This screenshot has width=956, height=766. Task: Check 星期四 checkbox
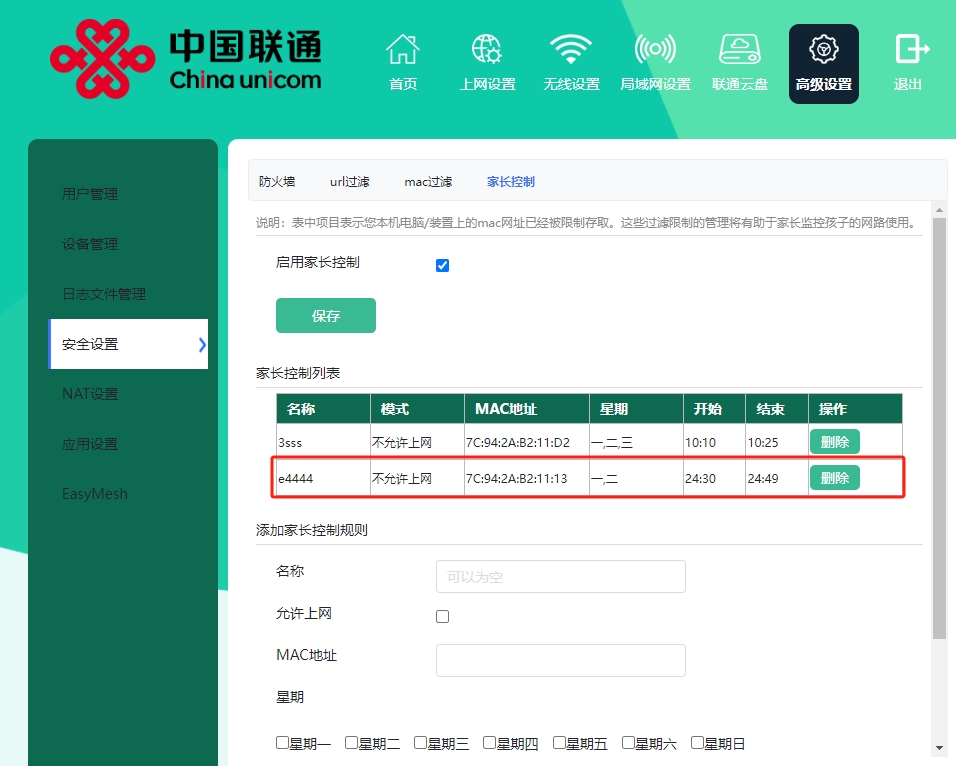click(x=489, y=742)
